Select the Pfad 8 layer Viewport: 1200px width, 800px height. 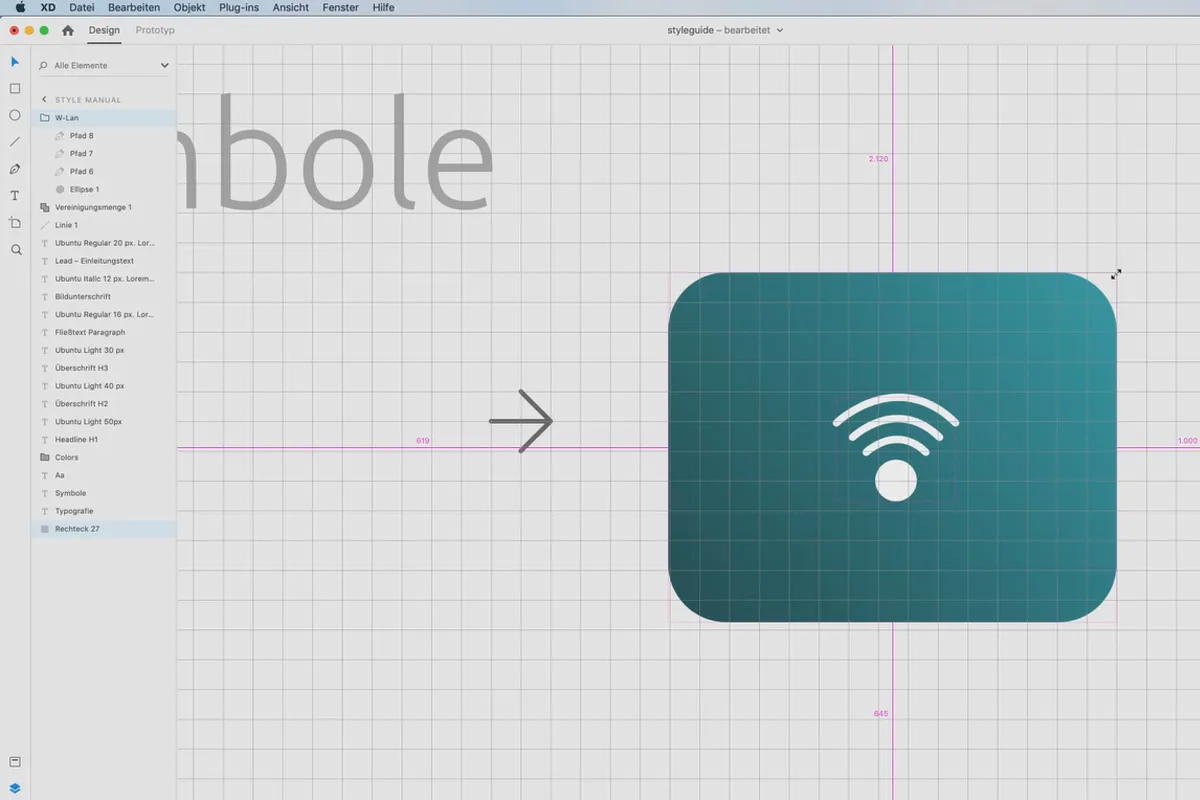pyautogui.click(x=104, y=136)
